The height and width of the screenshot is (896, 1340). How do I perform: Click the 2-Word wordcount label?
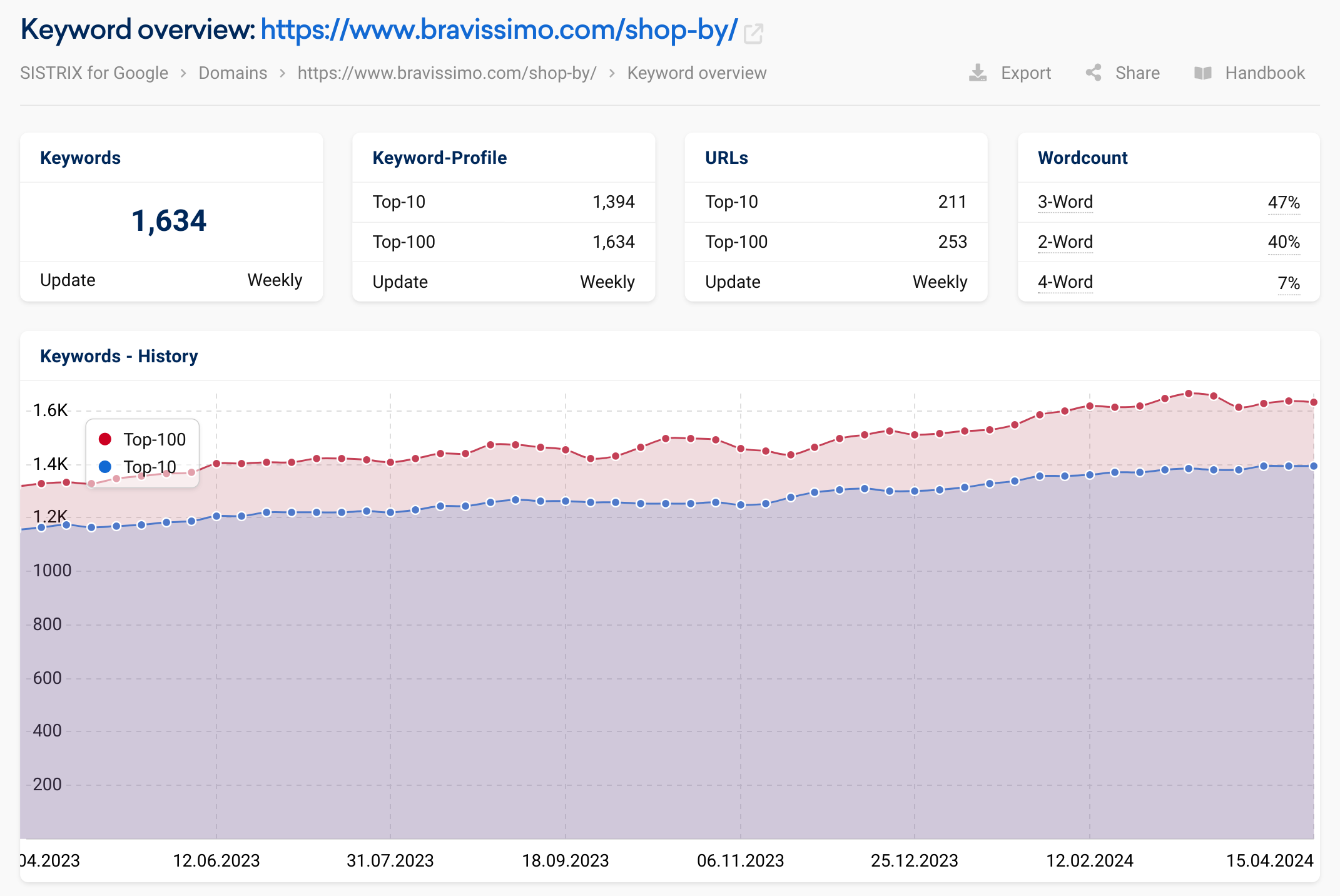(1065, 242)
